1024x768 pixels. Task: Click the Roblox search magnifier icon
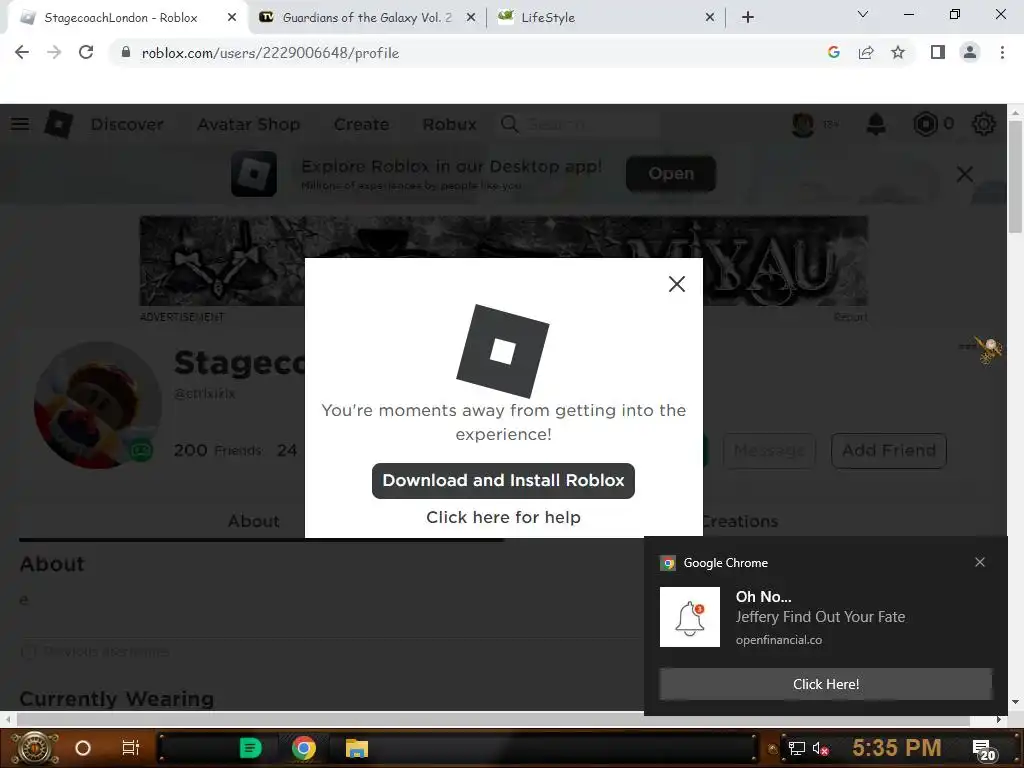pos(509,124)
